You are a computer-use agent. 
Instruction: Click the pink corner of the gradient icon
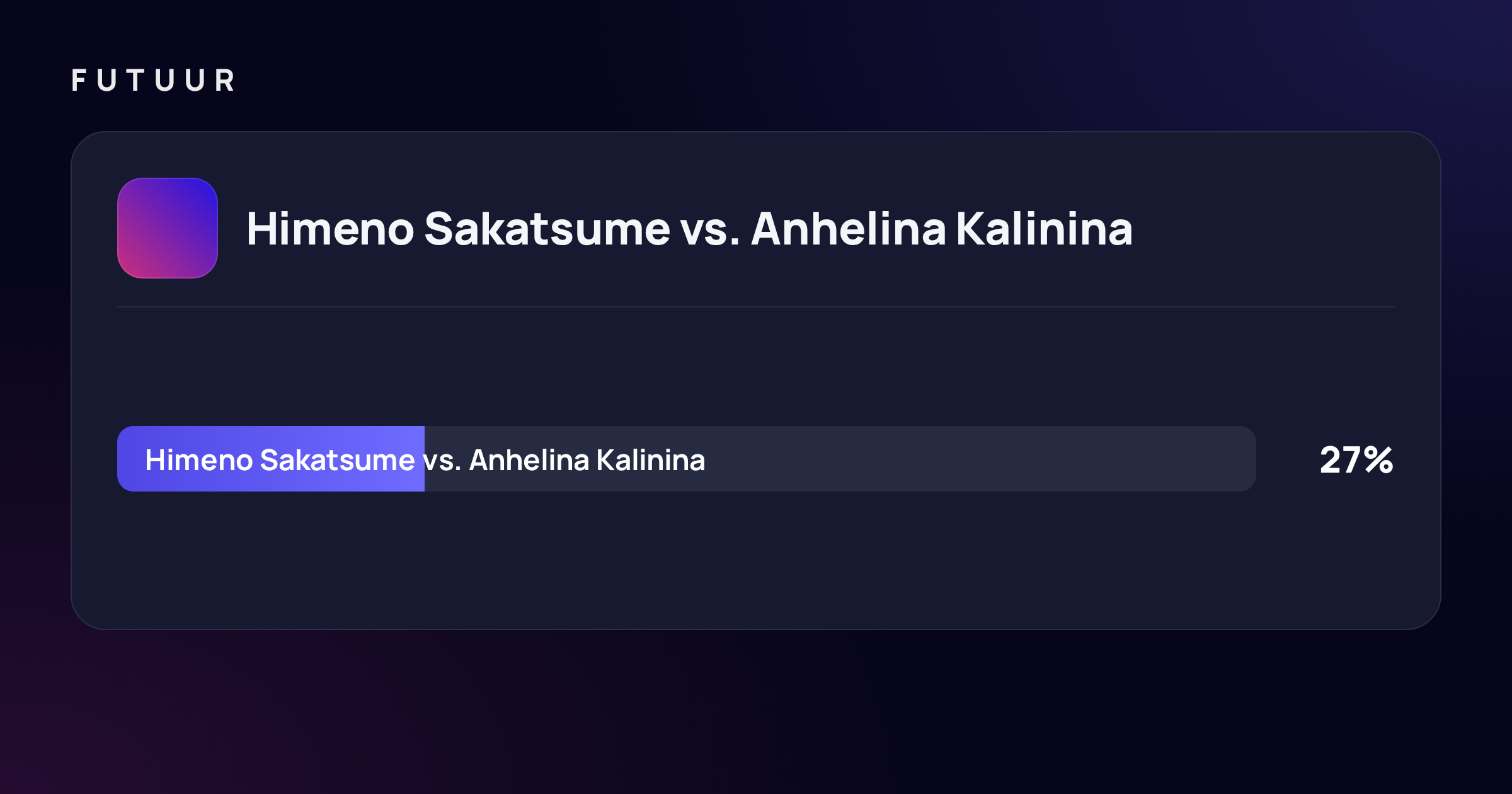pyautogui.click(x=132, y=263)
